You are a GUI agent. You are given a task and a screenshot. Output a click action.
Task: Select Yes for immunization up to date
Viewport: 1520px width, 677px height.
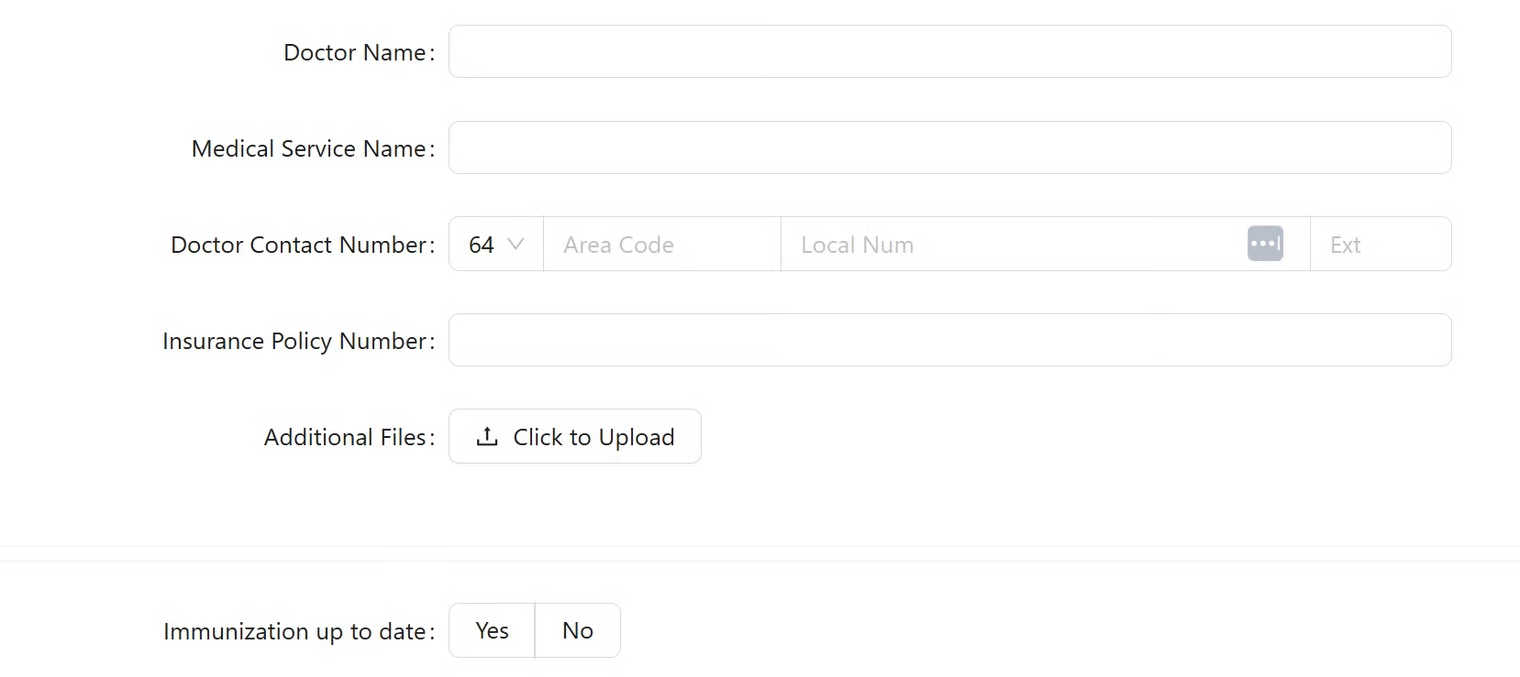(492, 631)
